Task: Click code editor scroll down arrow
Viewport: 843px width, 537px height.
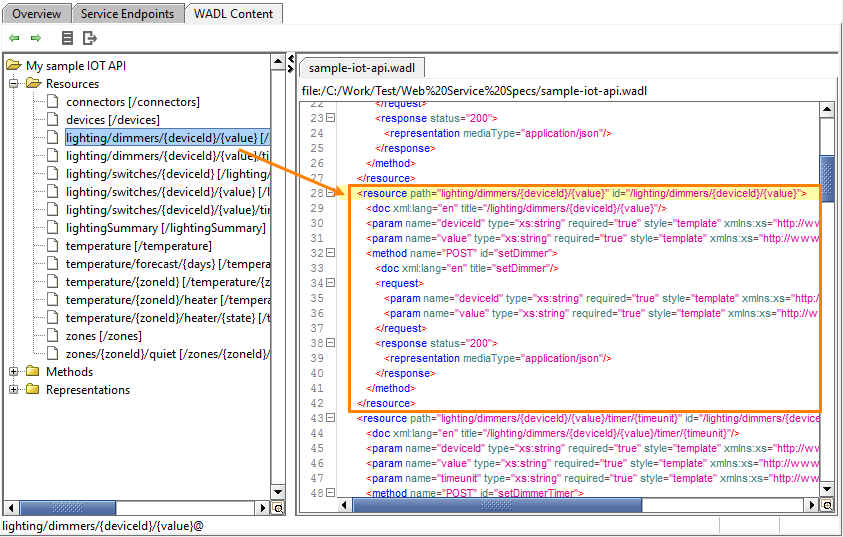Action: click(x=827, y=489)
